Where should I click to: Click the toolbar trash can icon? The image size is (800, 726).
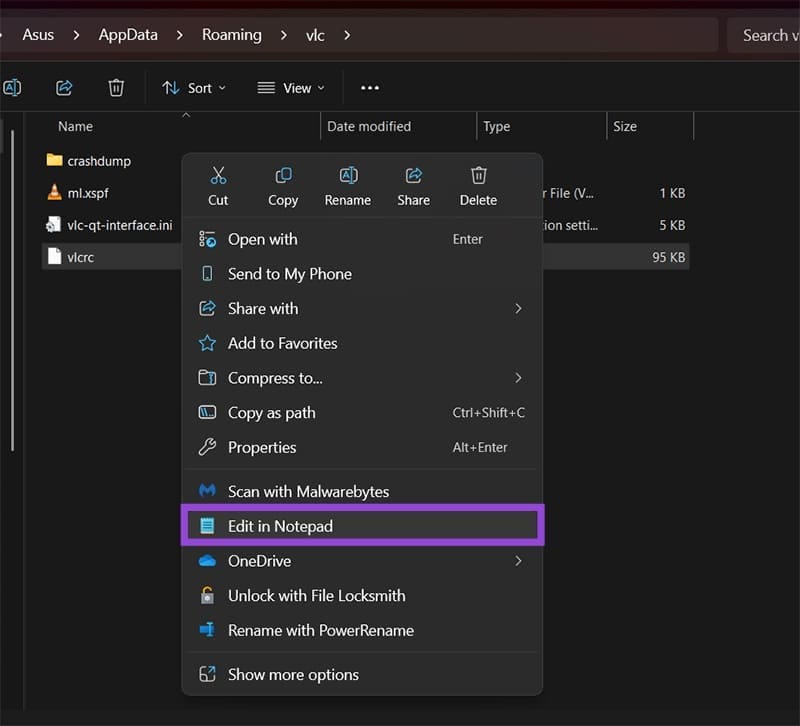point(116,88)
